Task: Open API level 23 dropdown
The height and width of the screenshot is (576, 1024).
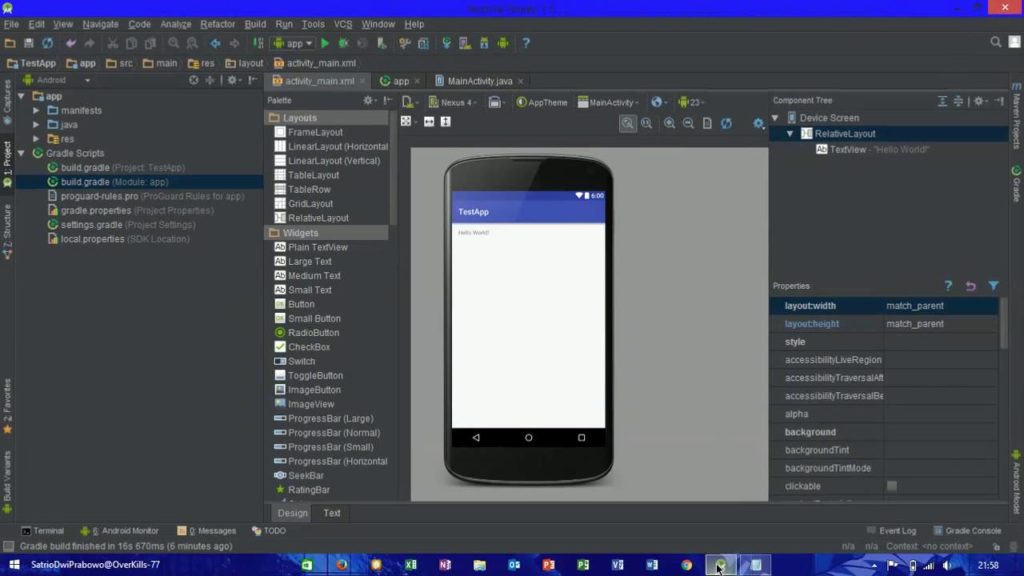Action: point(691,102)
